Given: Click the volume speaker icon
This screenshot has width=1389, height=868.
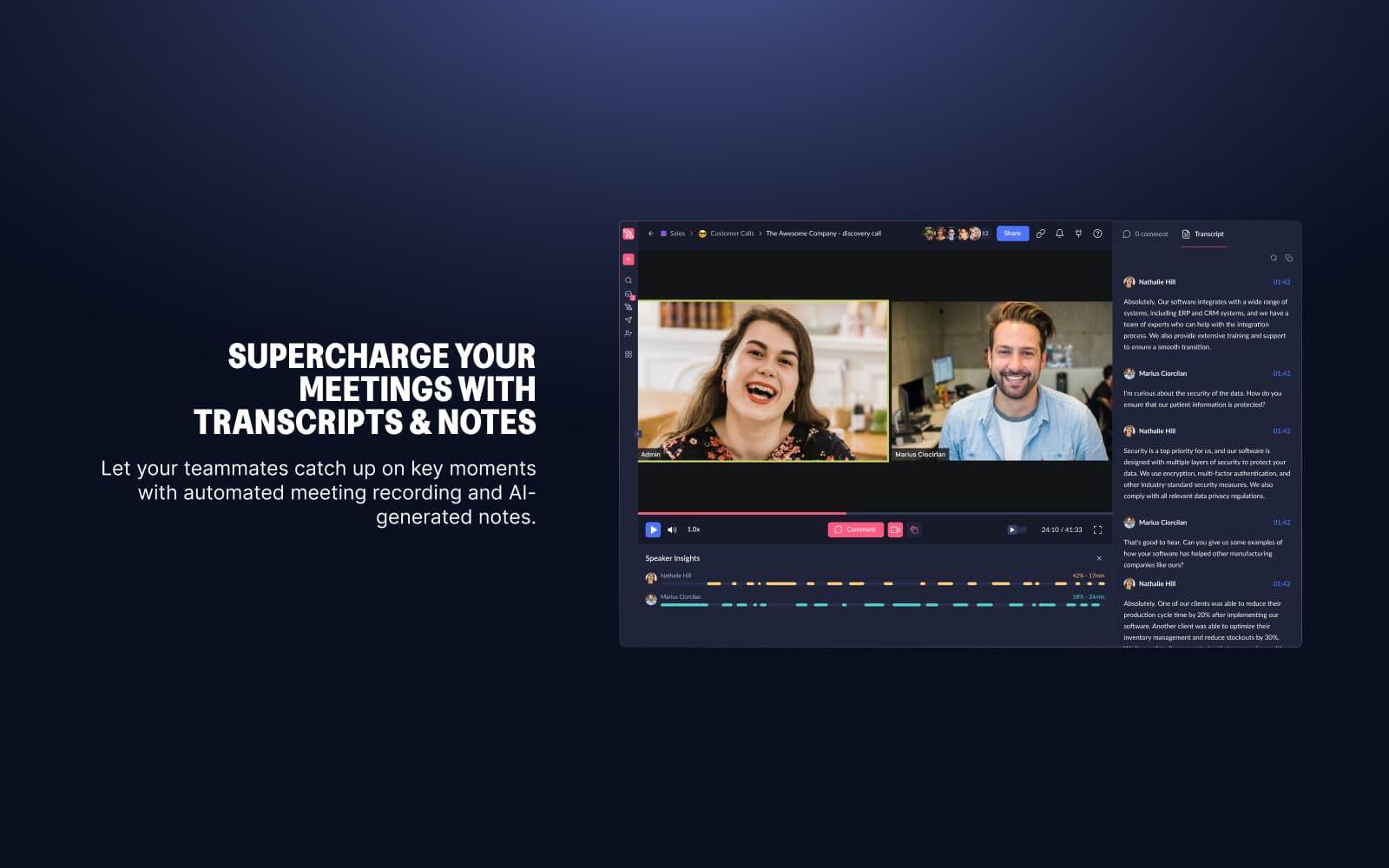Looking at the screenshot, I should coord(672,529).
